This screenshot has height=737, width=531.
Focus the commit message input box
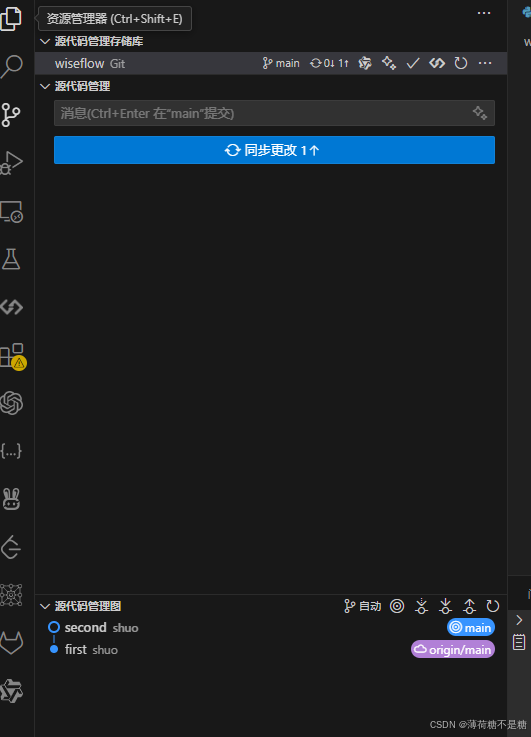coord(274,113)
